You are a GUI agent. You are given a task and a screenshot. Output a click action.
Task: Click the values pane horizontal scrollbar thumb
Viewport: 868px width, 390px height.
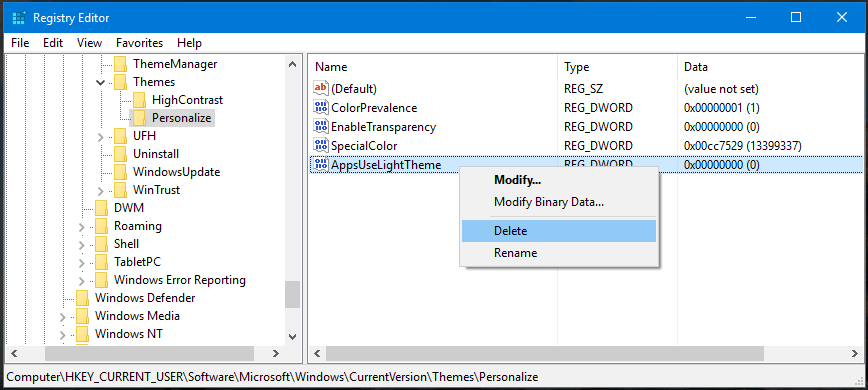pyautogui.click(x=545, y=353)
